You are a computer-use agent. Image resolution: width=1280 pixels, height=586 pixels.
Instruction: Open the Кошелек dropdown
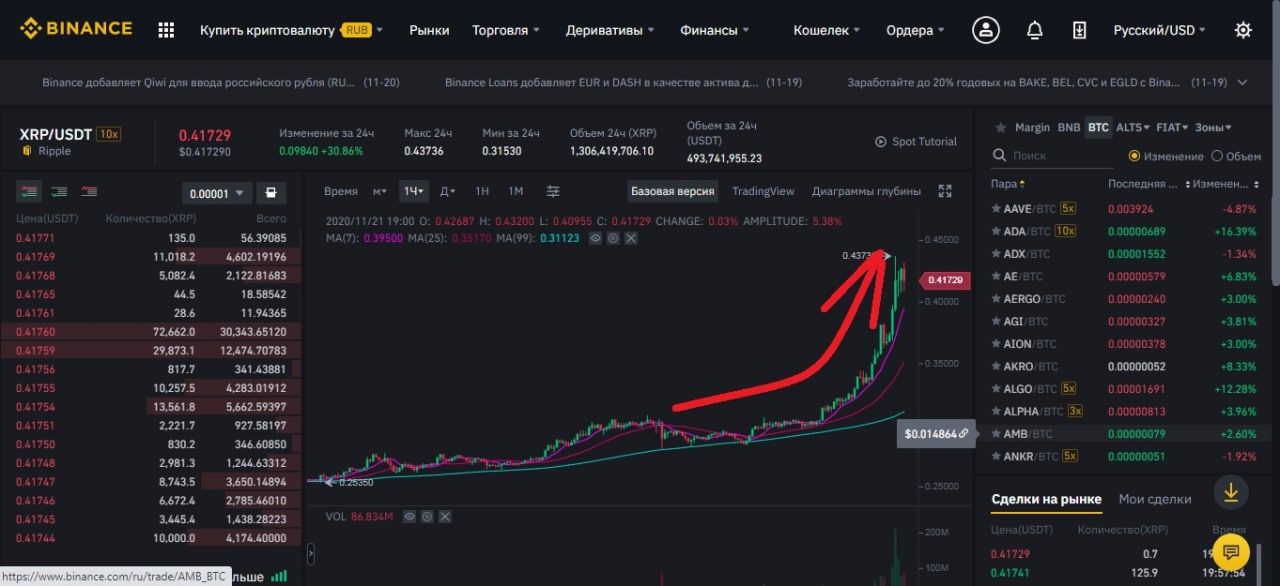[x=827, y=30]
